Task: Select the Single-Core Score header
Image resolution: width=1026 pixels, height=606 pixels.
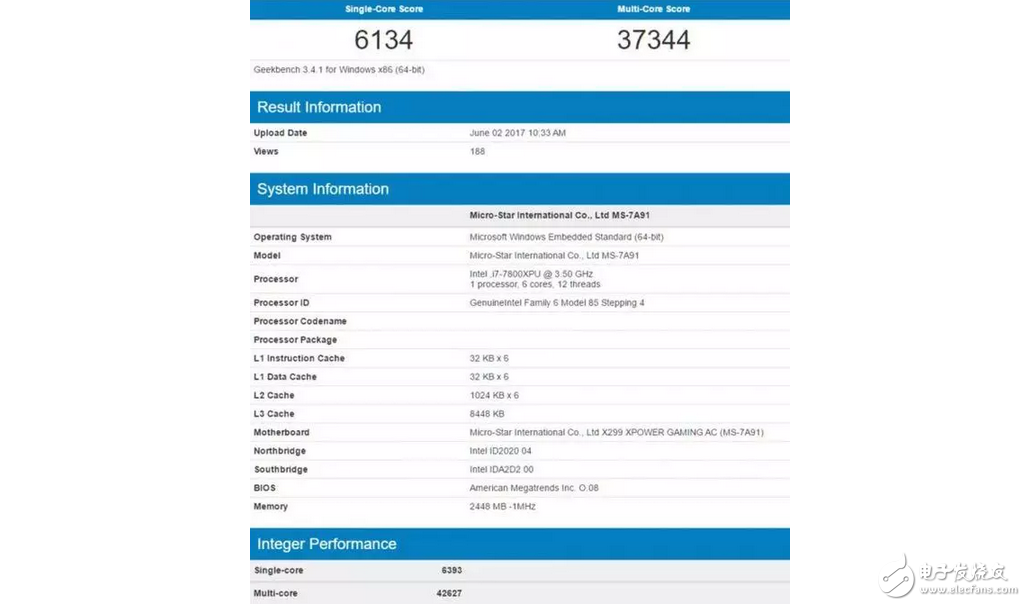Action: click(x=383, y=9)
